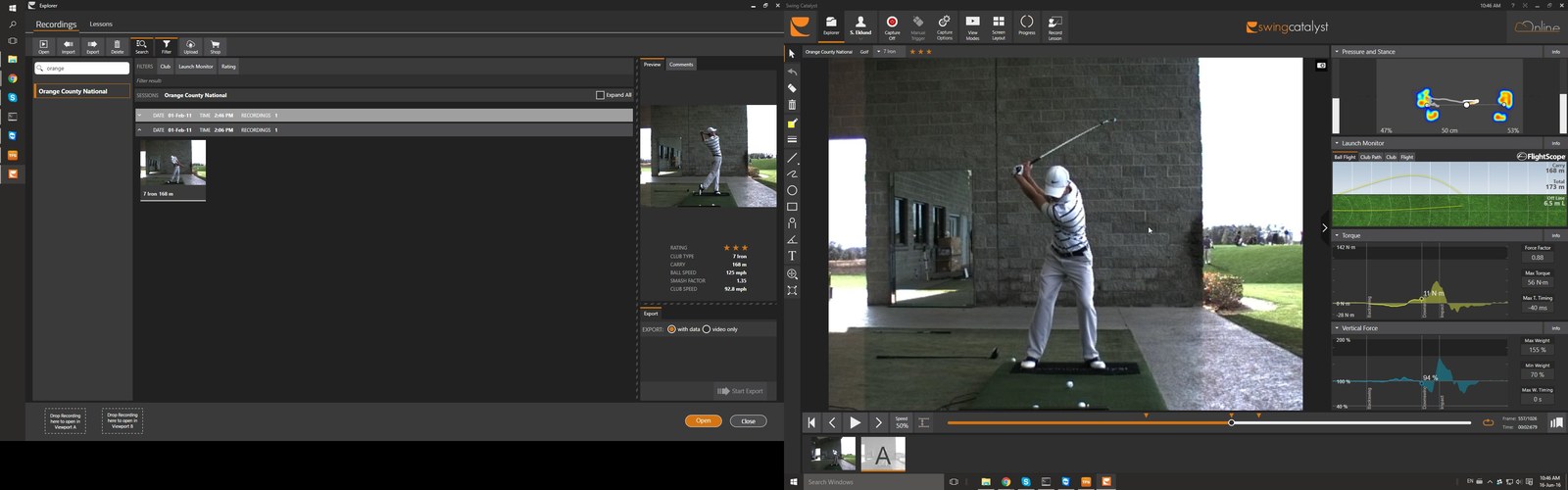
Task: Switch to the Lessons tab
Action: (101, 24)
